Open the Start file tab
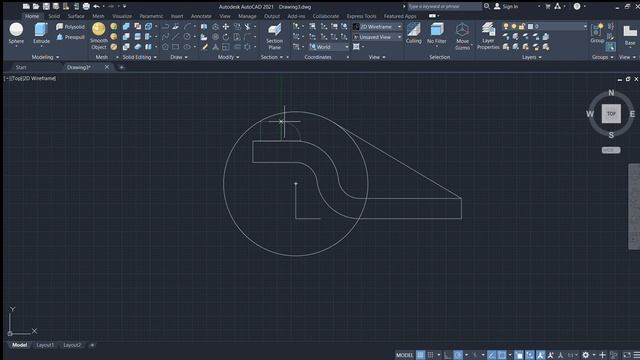The image size is (640, 360). pyautogui.click(x=21, y=67)
